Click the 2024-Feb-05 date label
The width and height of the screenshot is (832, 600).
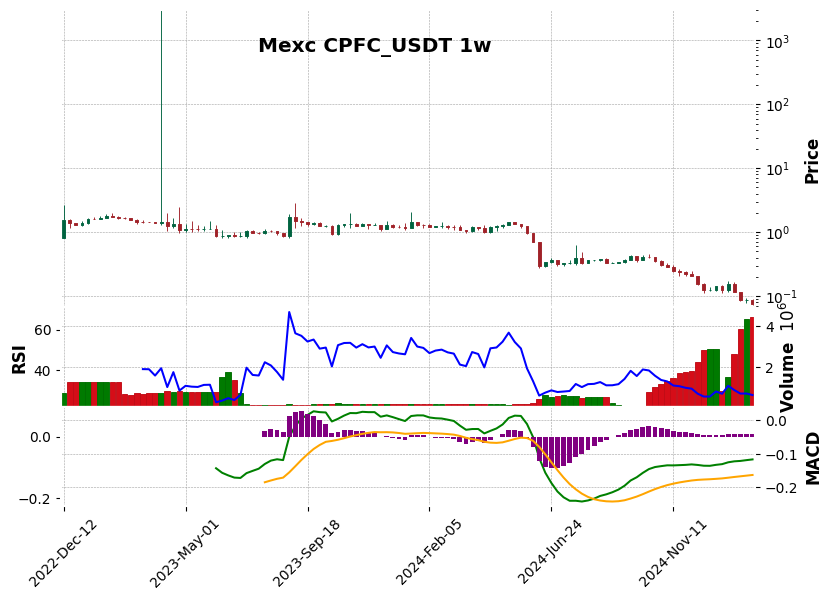pos(429,554)
